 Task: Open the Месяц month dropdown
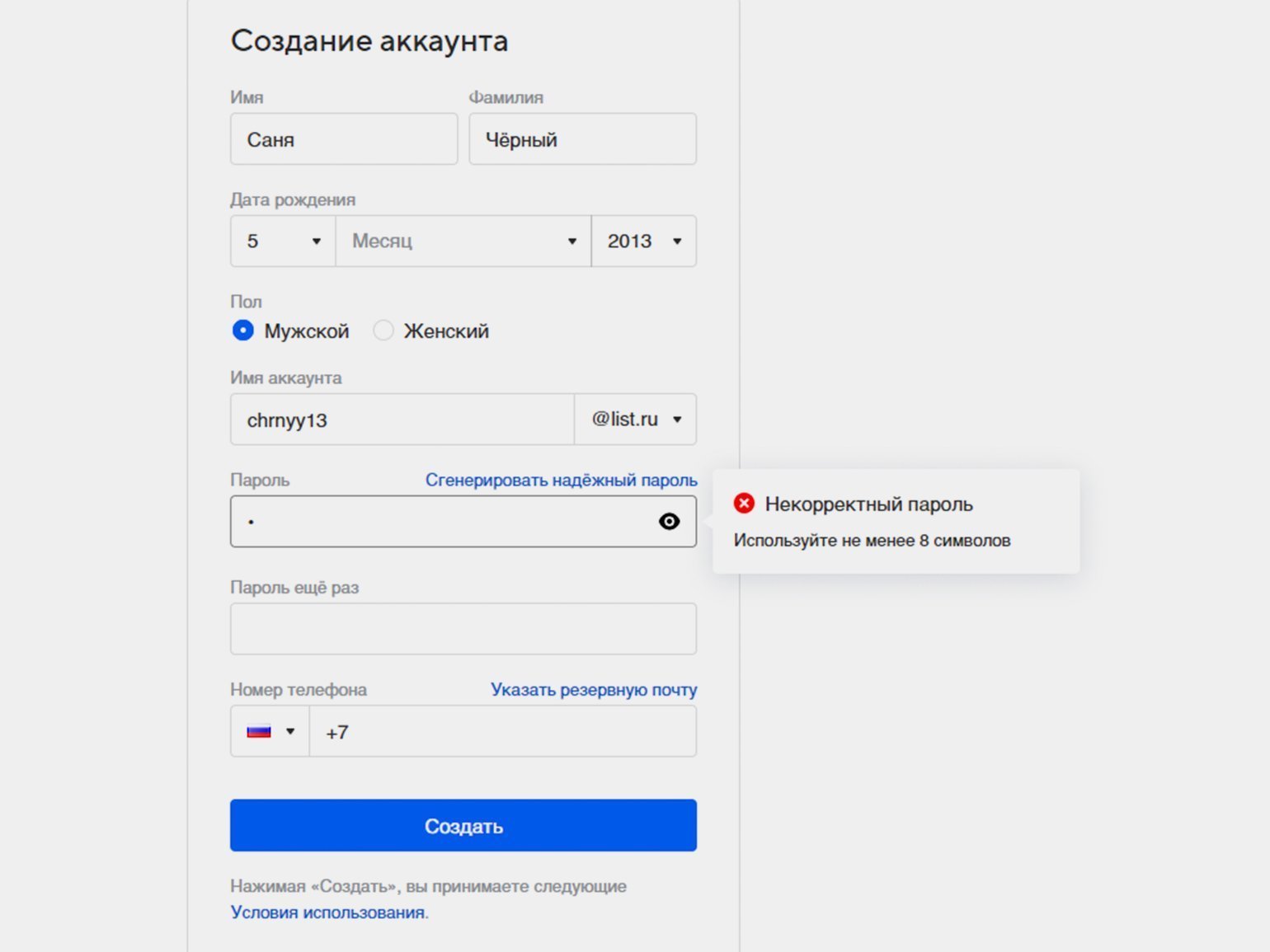pos(463,241)
